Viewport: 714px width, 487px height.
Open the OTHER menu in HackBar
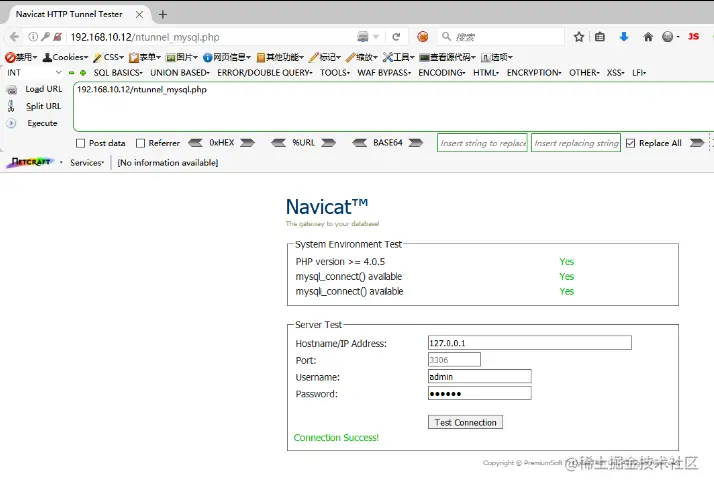pyautogui.click(x=584, y=73)
